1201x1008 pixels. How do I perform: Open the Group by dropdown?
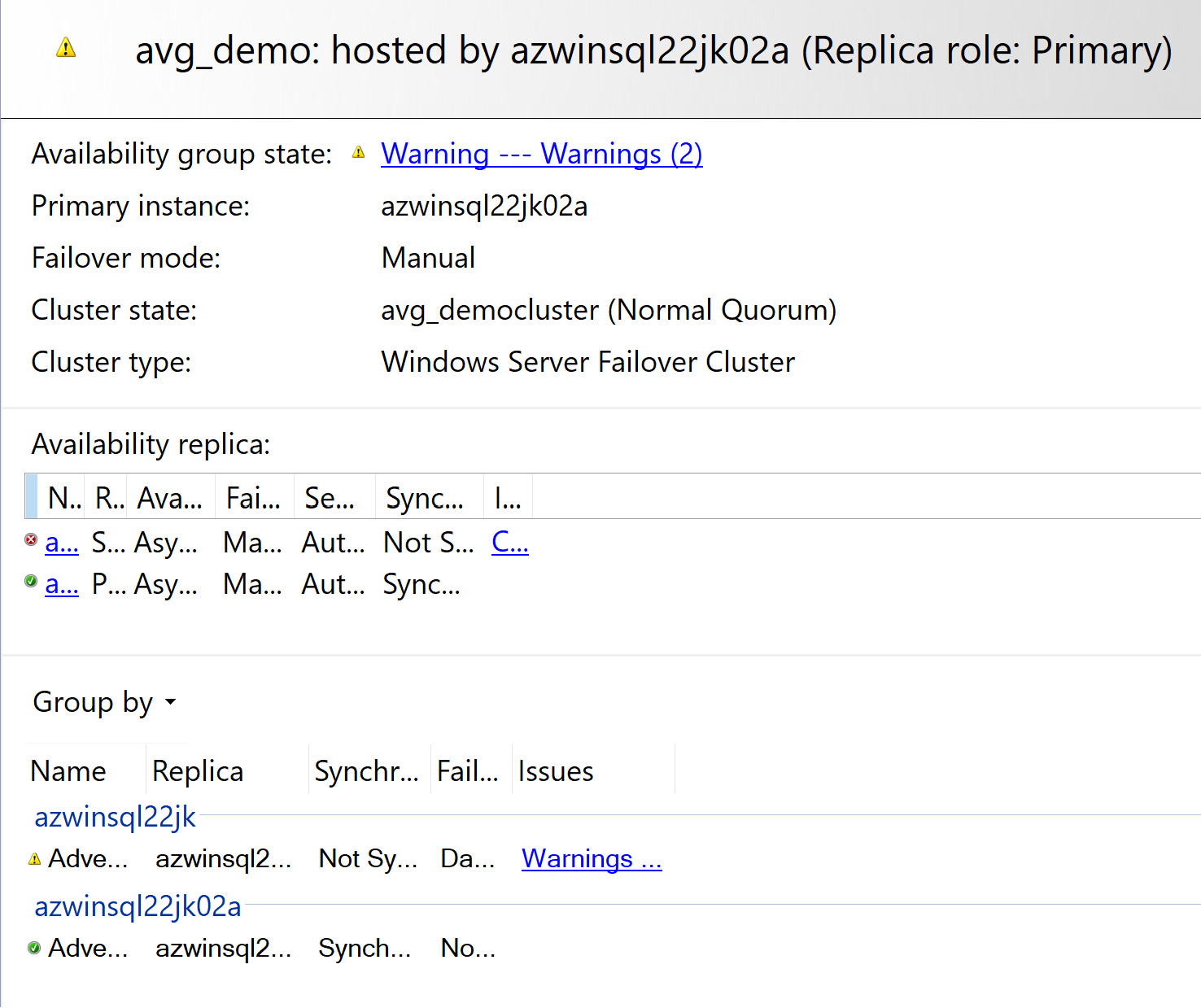pos(104,702)
